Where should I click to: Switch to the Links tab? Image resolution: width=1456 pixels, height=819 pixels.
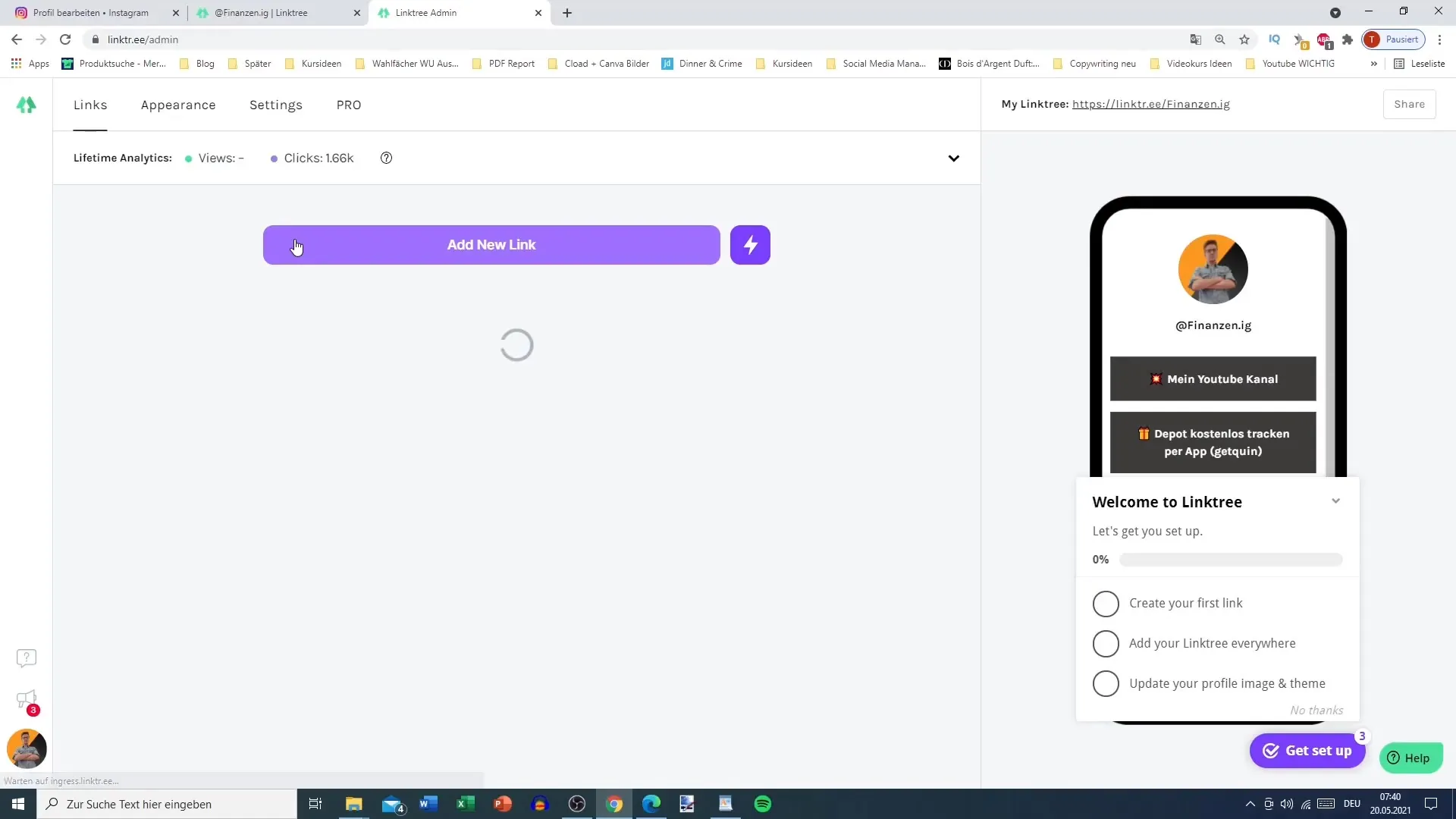pos(90,105)
